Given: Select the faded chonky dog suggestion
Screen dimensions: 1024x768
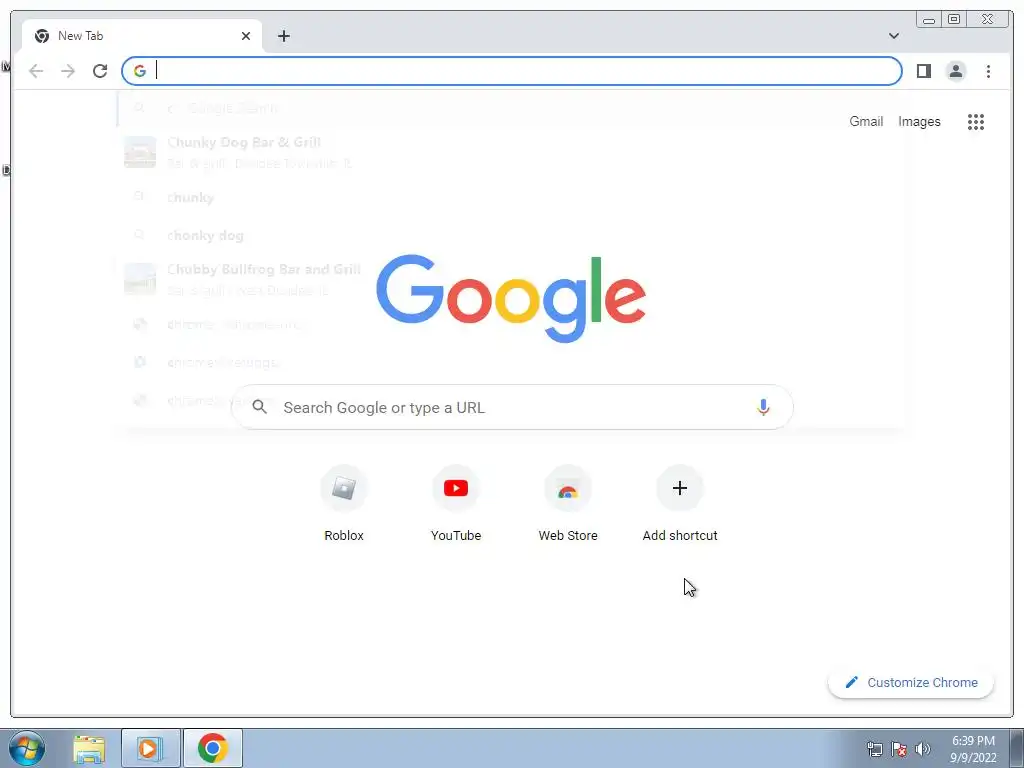Looking at the screenshot, I should pyautogui.click(x=511, y=235).
